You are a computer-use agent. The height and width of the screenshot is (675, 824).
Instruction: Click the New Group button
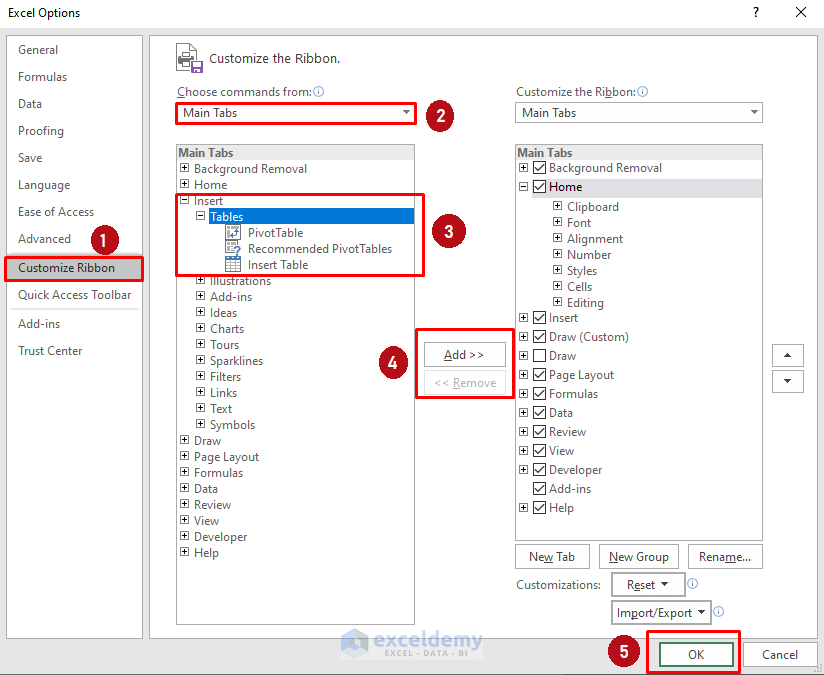[638, 557]
